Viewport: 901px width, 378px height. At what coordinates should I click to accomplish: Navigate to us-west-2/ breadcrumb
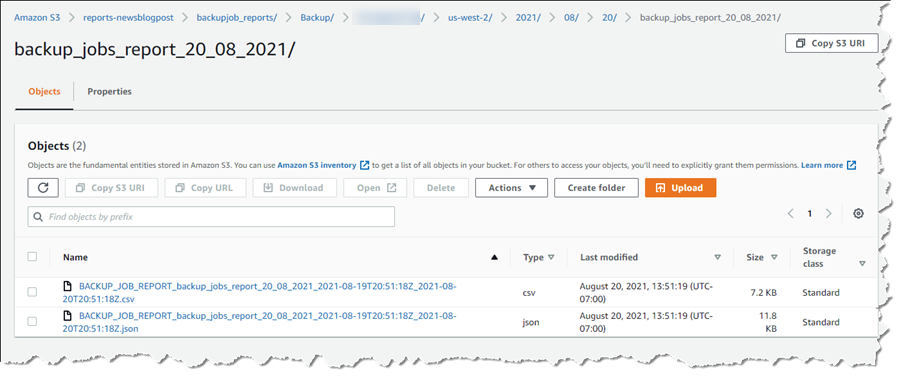[x=470, y=17]
